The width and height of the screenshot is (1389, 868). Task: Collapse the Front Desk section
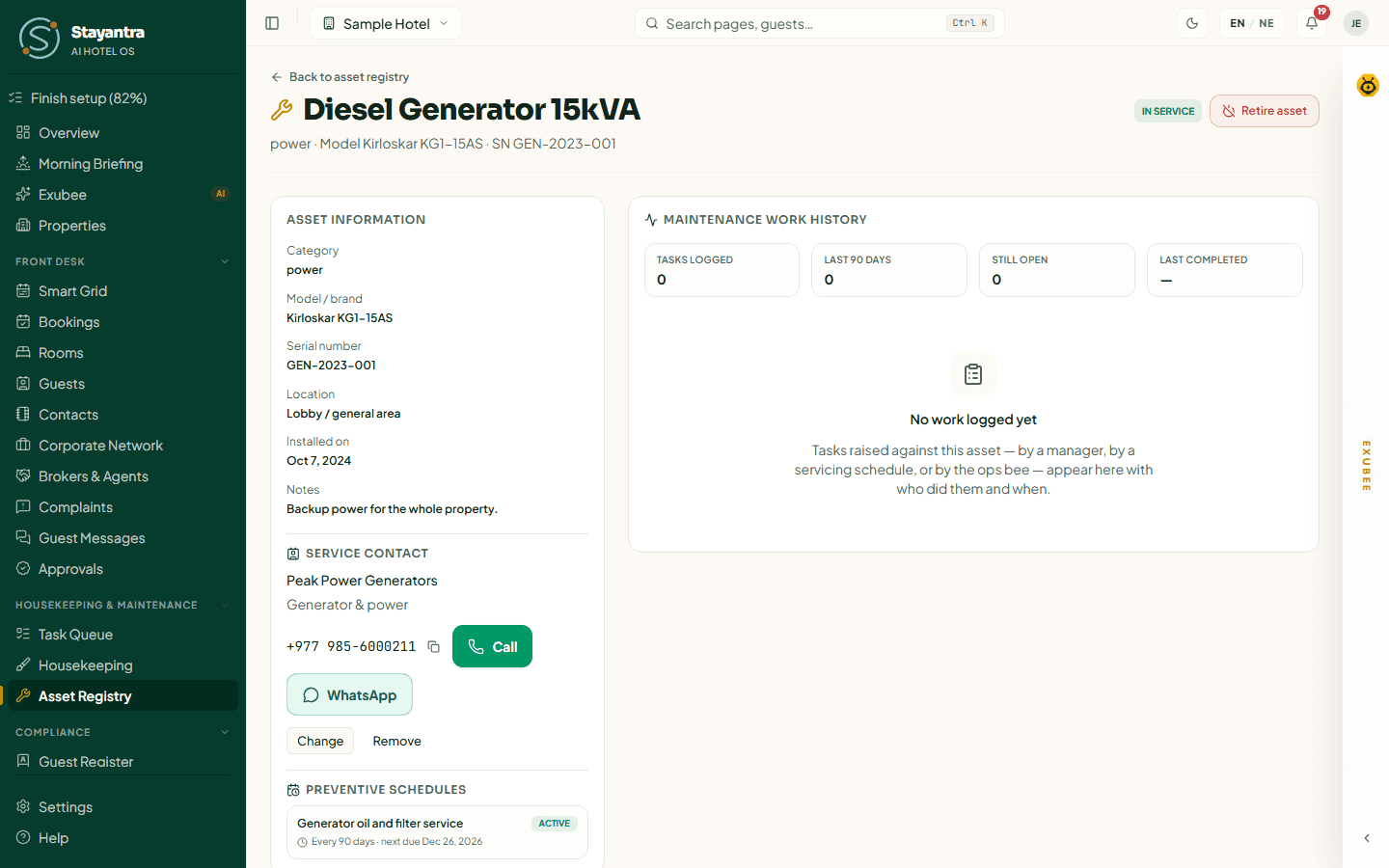[x=123, y=261]
